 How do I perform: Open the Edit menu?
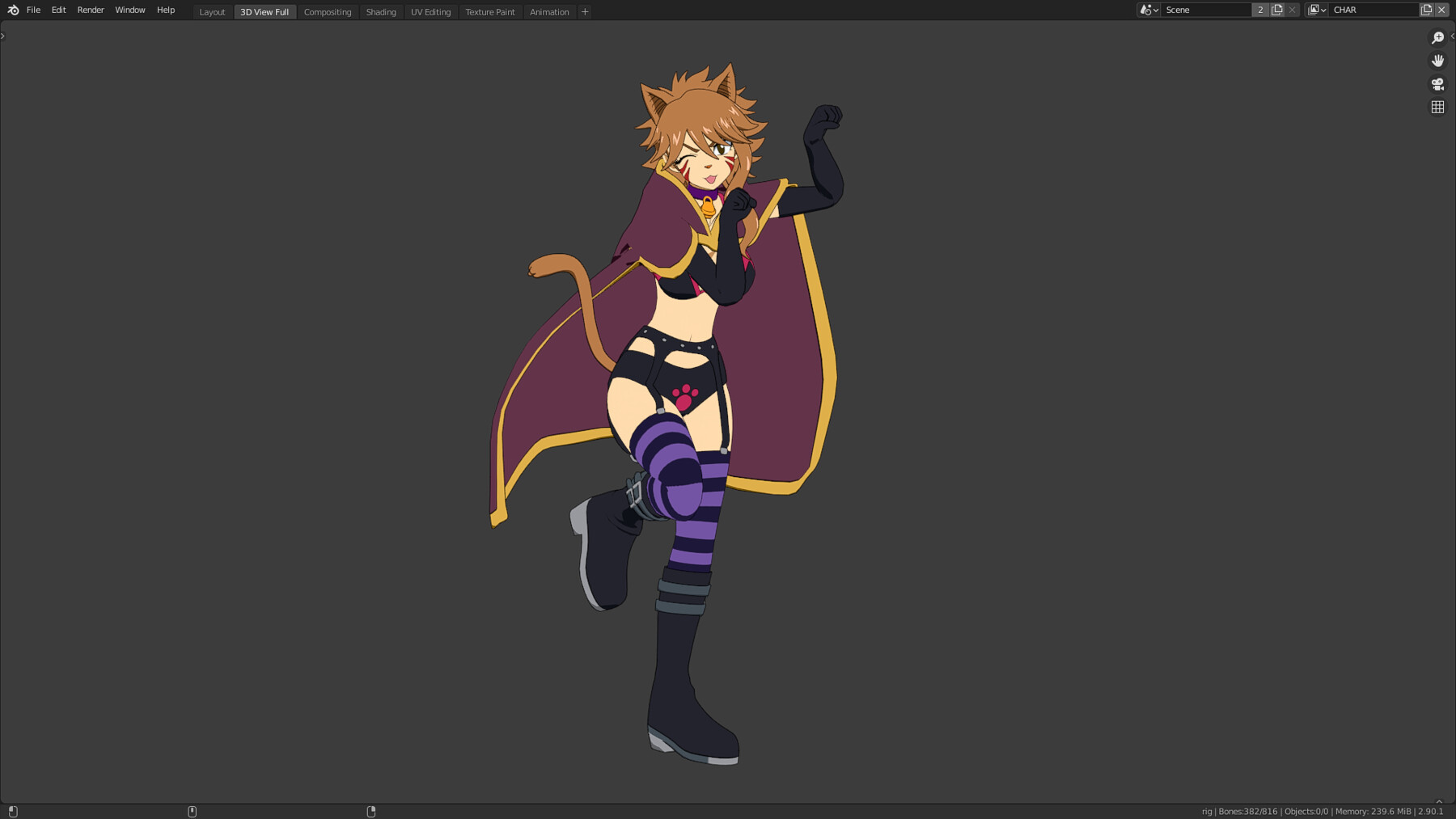click(x=59, y=10)
